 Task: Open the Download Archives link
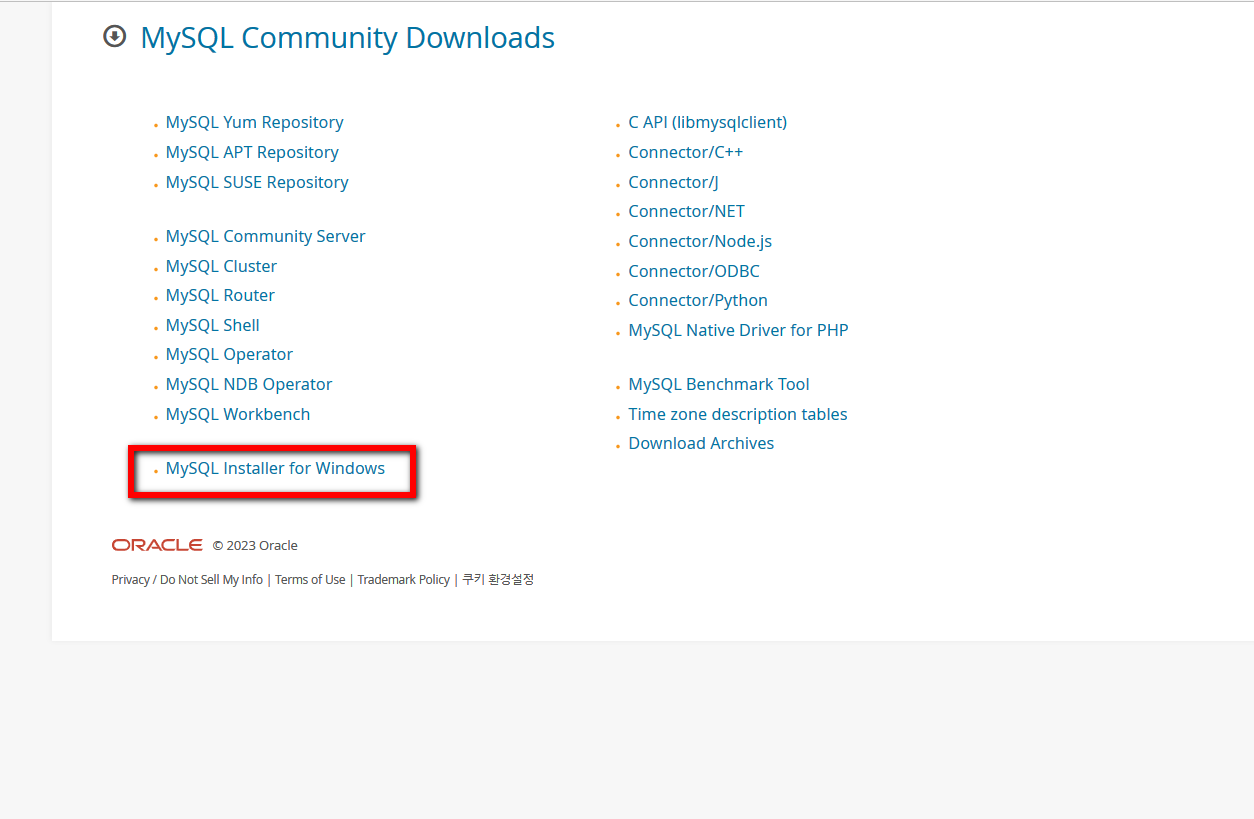(x=701, y=444)
